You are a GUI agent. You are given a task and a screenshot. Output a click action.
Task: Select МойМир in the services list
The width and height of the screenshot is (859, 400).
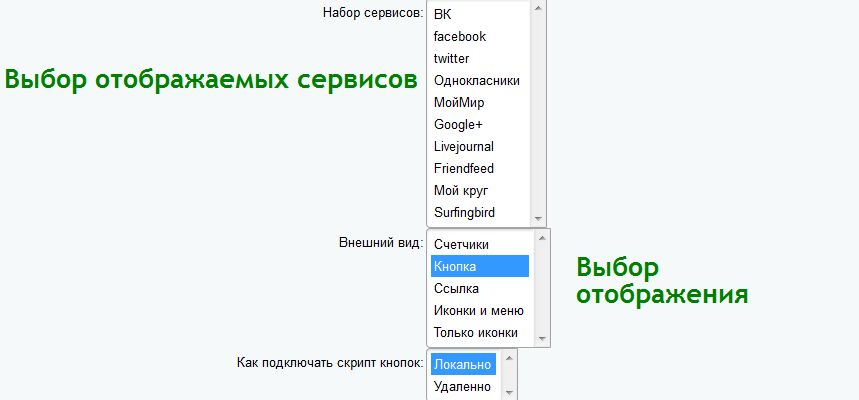460,102
